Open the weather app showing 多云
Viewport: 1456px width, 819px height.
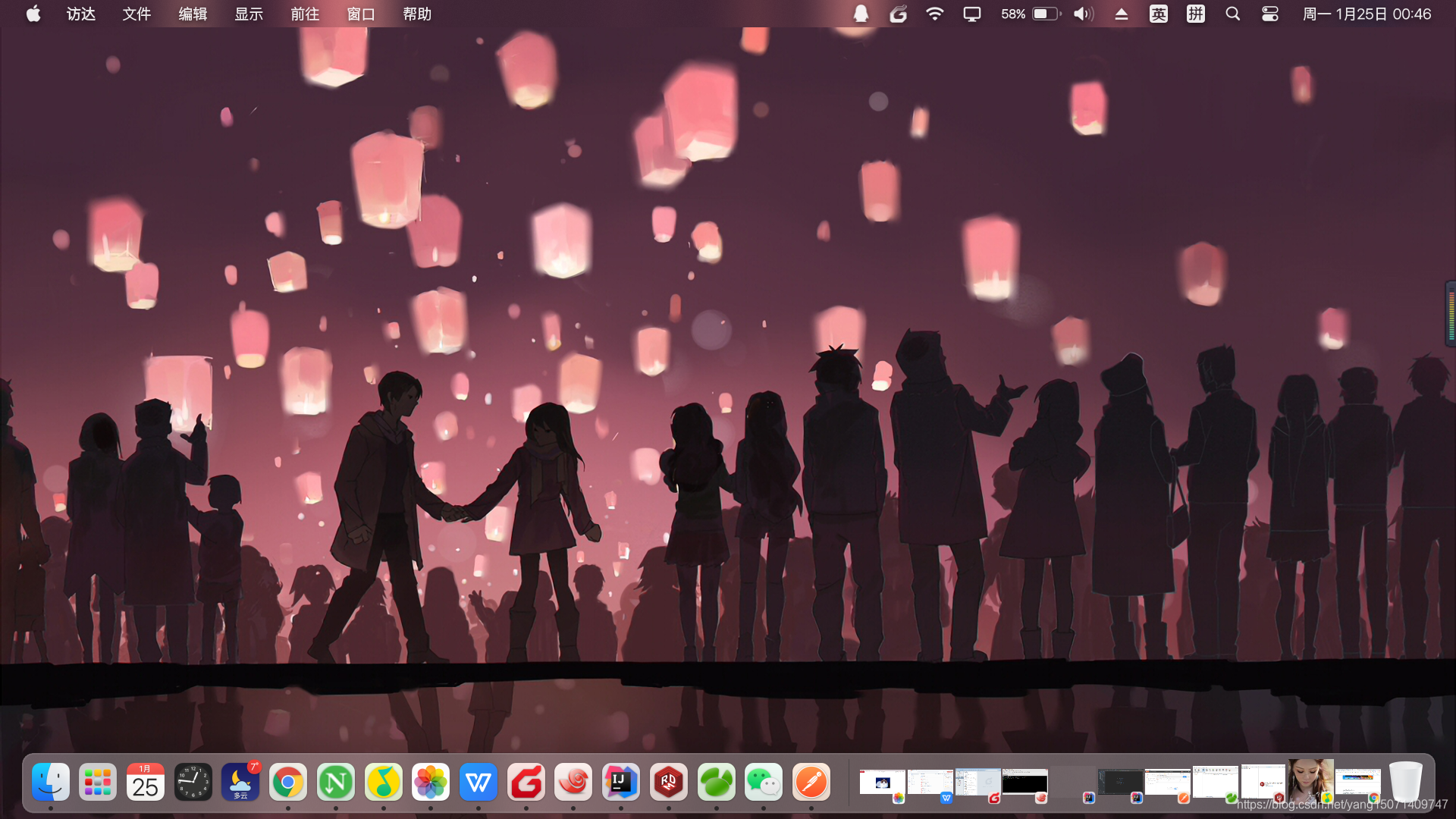pyautogui.click(x=240, y=782)
